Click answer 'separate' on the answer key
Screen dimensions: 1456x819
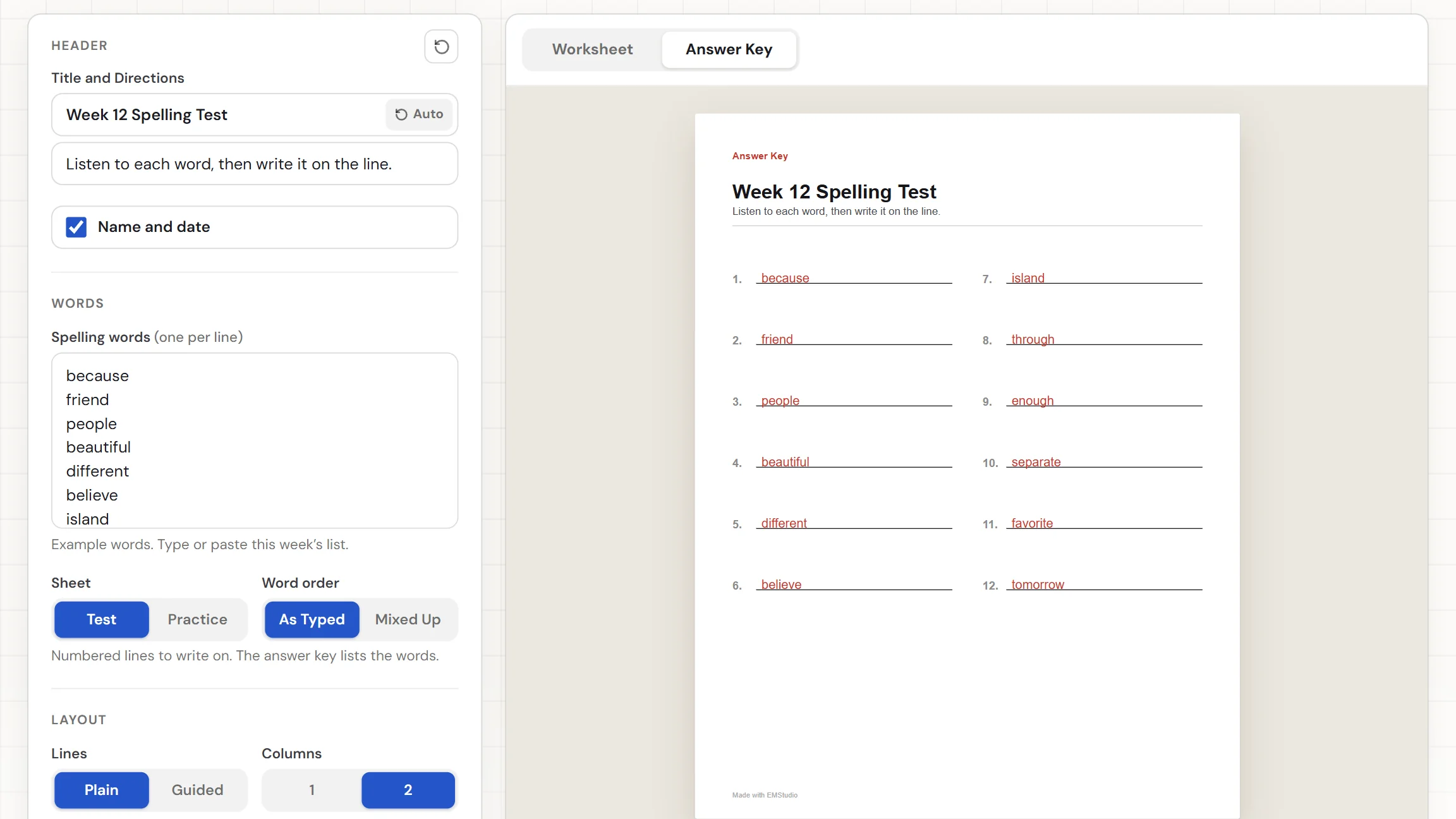pos(1036,462)
